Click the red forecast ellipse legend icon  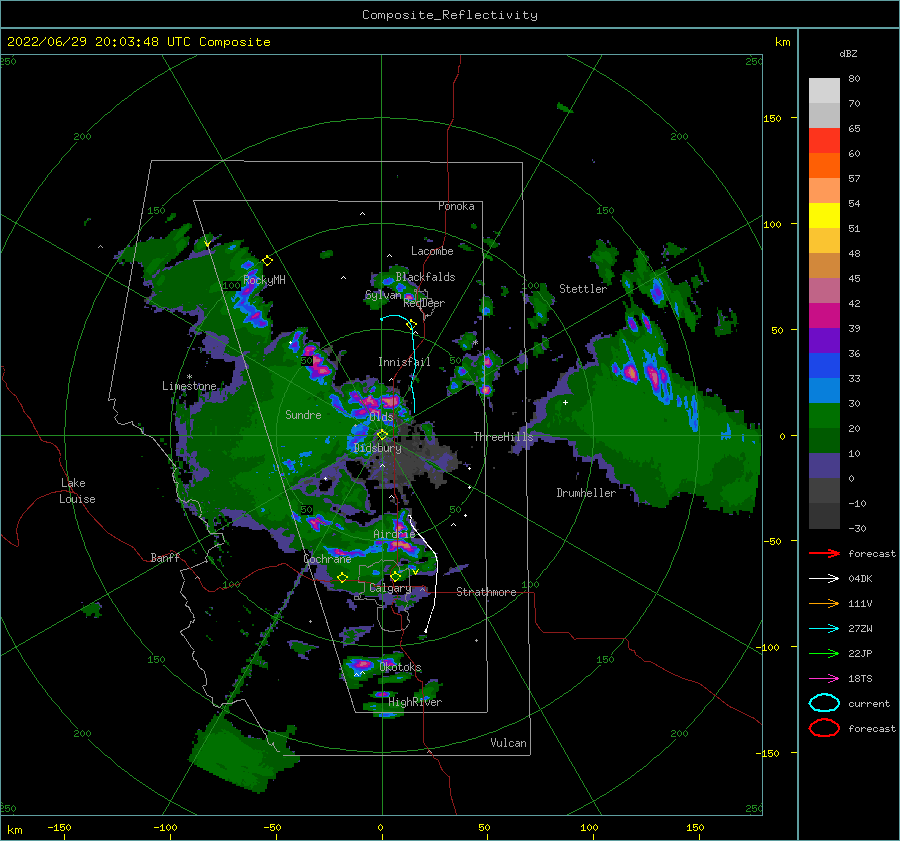point(824,728)
